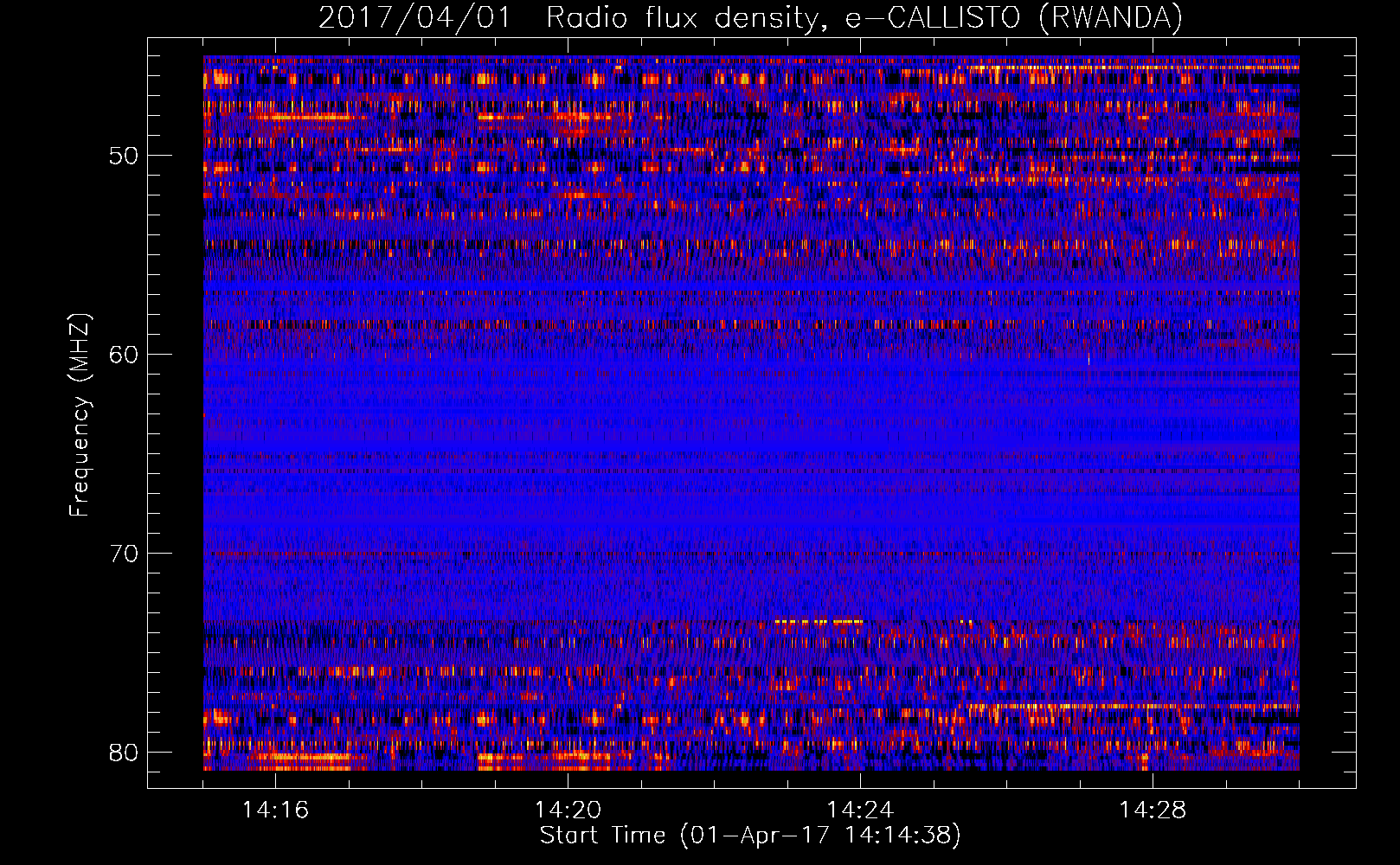The width and height of the screenshot is (1400, 865).
Task: Click the '14:28' time tick label
Action: [x=1153, y=810]
